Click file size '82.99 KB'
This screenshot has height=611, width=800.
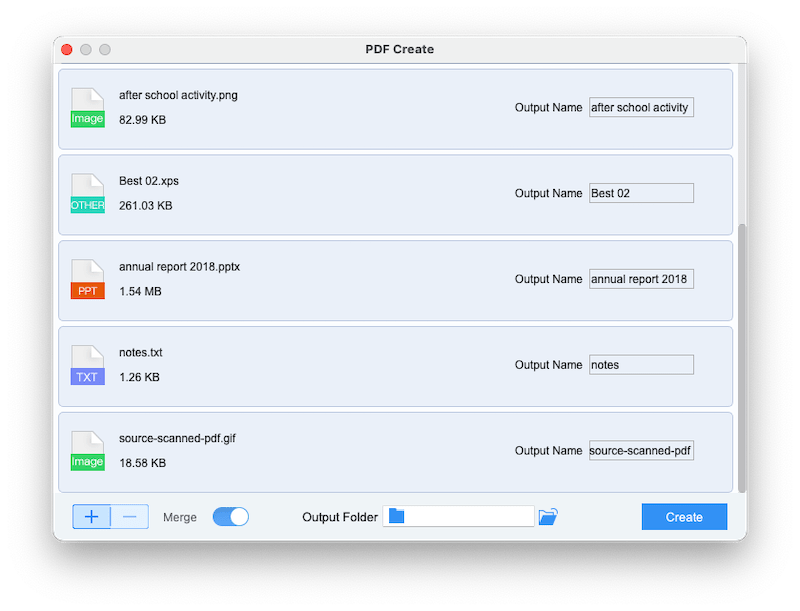click(142, 120)
